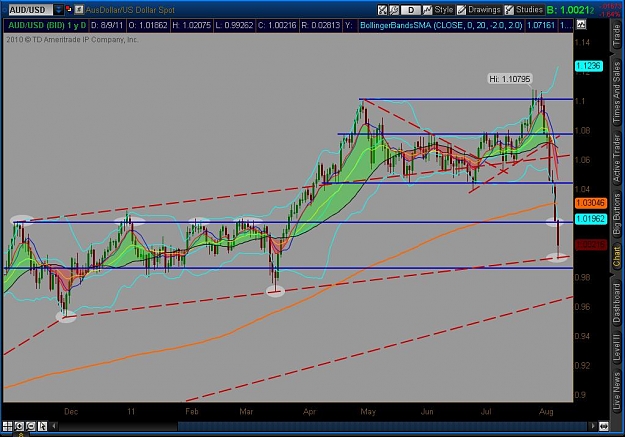Select the Chart side tab
Screen dimensions: 625x437
[x=617, y=256]
